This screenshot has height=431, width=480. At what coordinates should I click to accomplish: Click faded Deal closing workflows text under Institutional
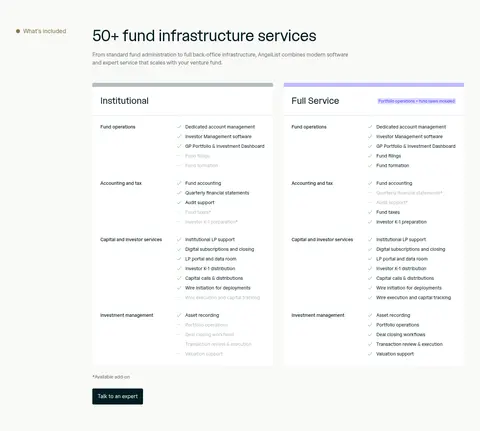[210, 335]
